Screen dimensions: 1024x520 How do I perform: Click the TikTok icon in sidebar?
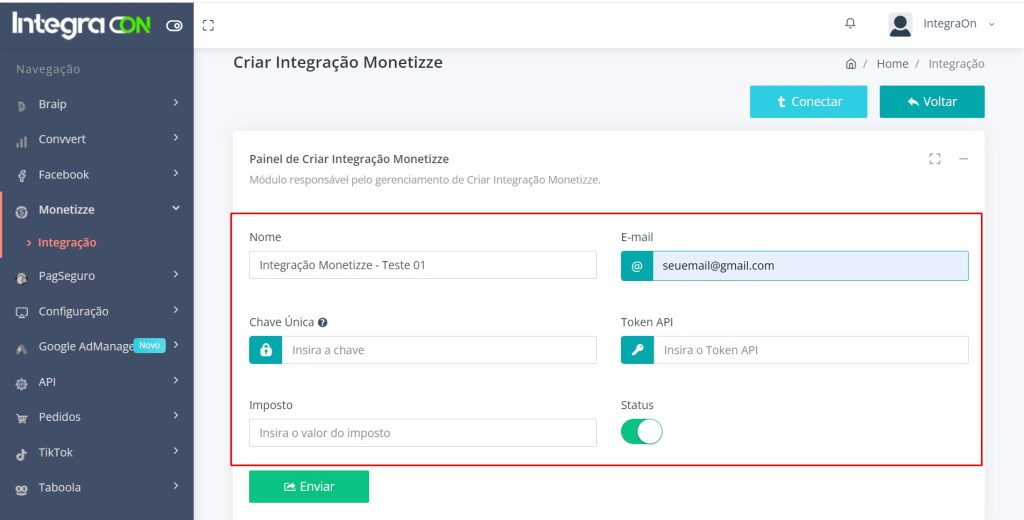(22, 453)
